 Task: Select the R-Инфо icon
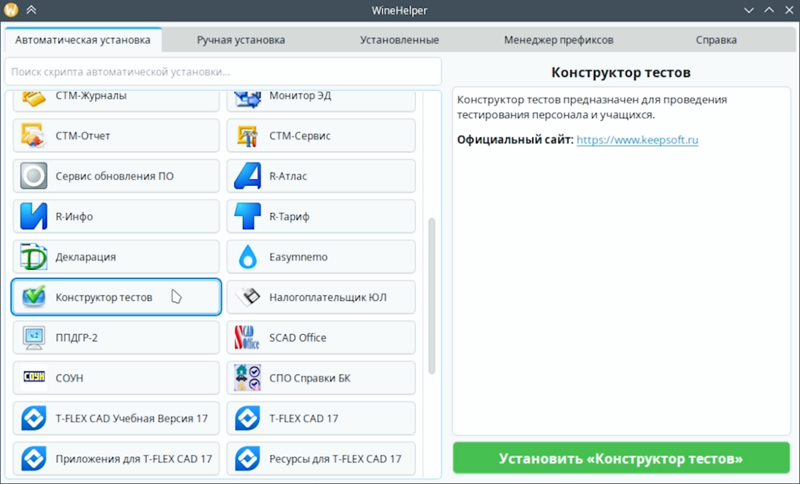[34, 216]
